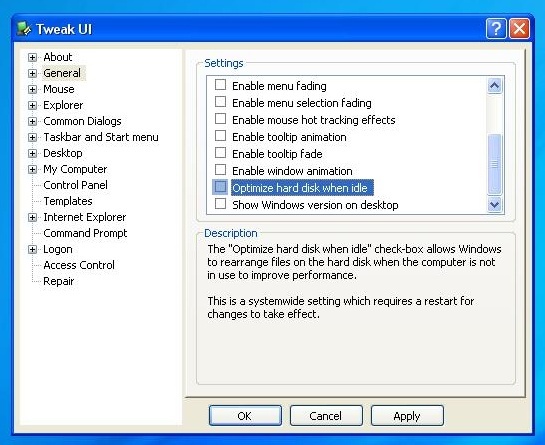This screenshot has height=445, width=545.
Task: Expand Taskbar and Start menu node
Action: click(32, 137)
